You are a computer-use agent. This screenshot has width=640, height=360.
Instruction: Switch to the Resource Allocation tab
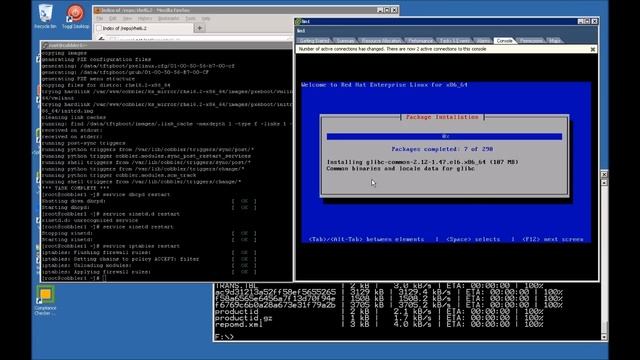381,41
